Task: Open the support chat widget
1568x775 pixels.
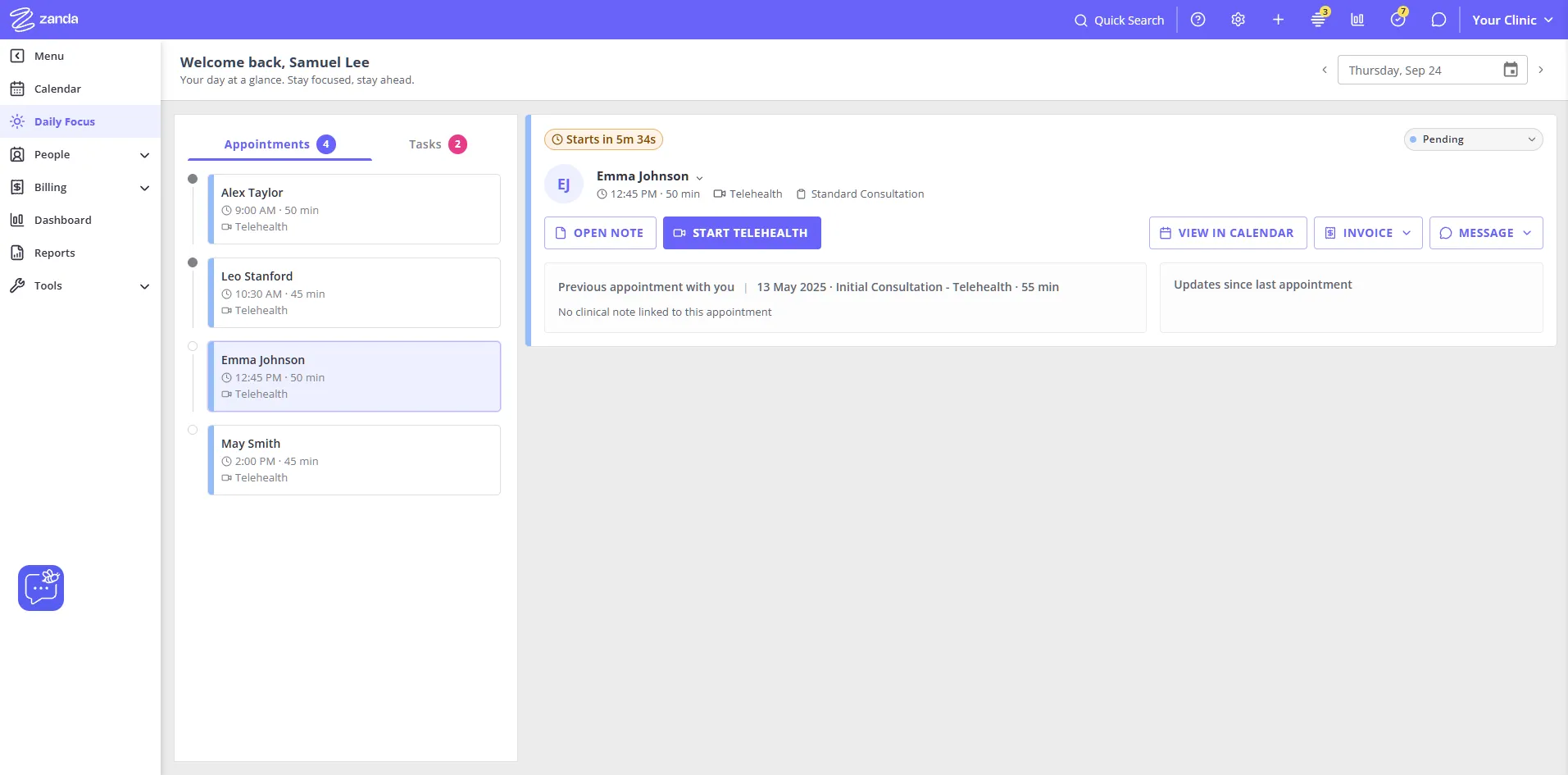Action: [41, 588]
